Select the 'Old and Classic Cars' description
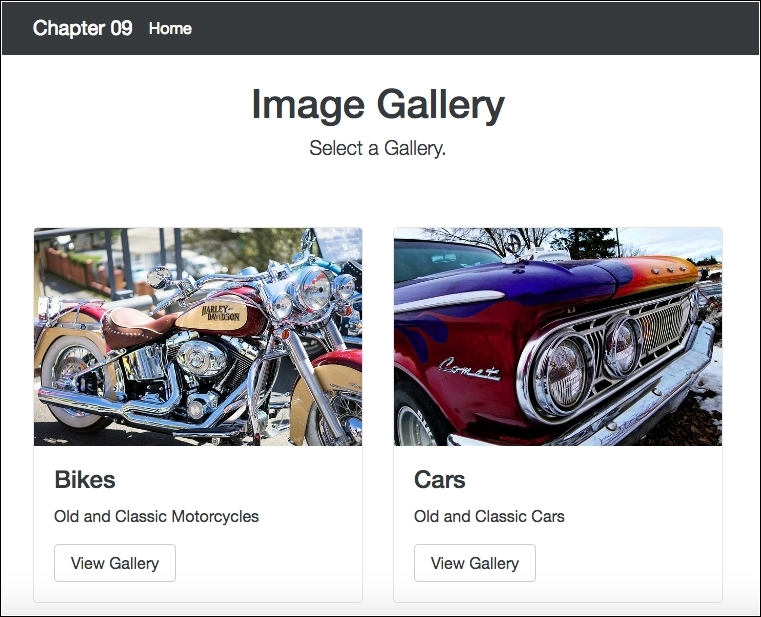The height and width of the screenshot is (617, 761). pyautogui.click(x=489, y=517)
